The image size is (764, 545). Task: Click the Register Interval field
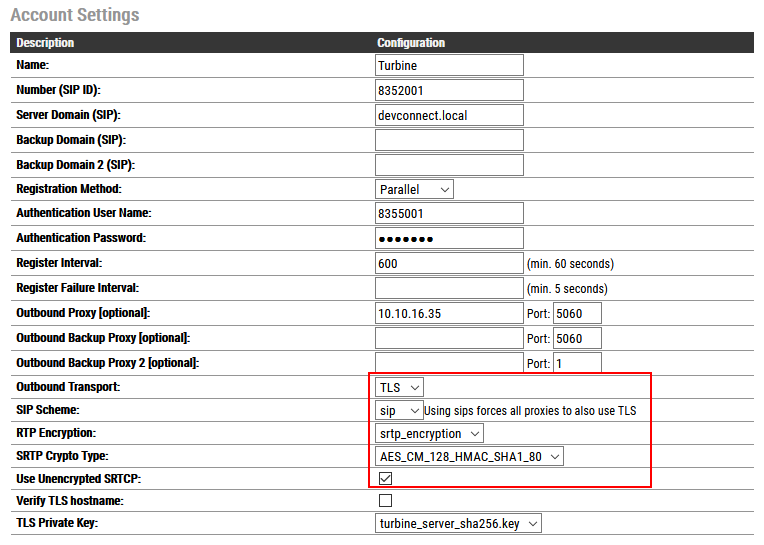(x=449, y=263)
